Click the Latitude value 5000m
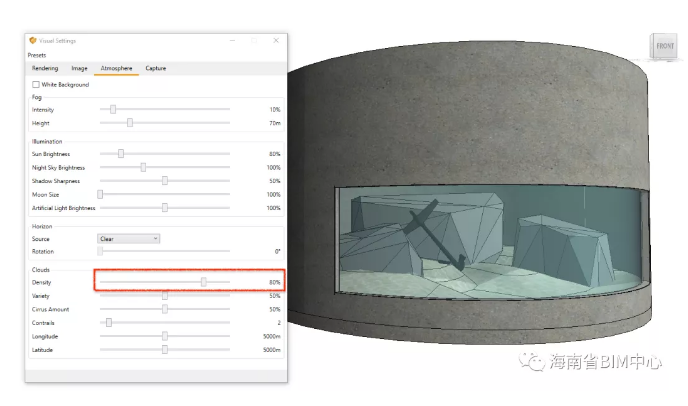The height and width of the screenshot is (406, 688). point(272,350)
